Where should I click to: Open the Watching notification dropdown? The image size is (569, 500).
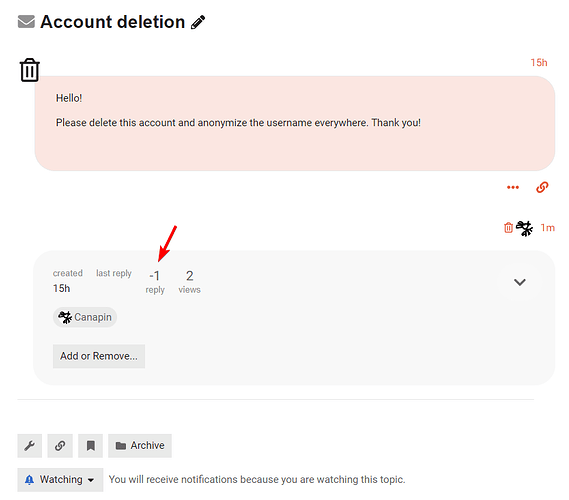coord(60,480)
